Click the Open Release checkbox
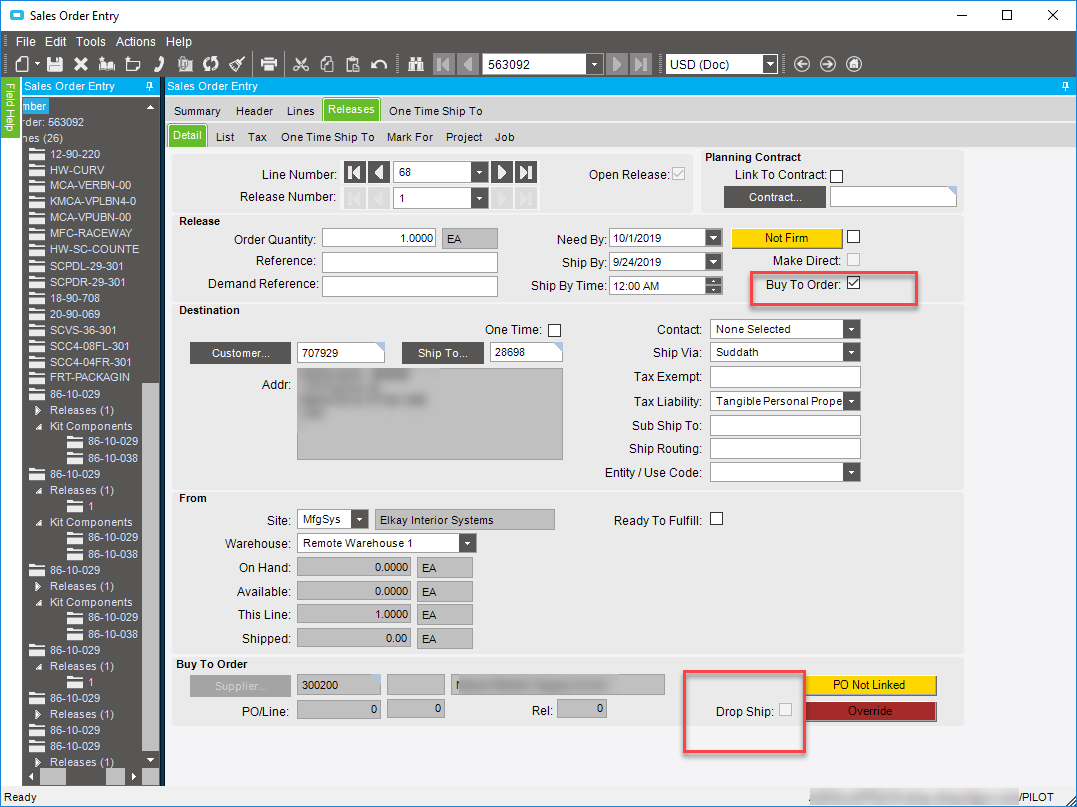This screenshot has width=1077, height=807. (679, 174)
